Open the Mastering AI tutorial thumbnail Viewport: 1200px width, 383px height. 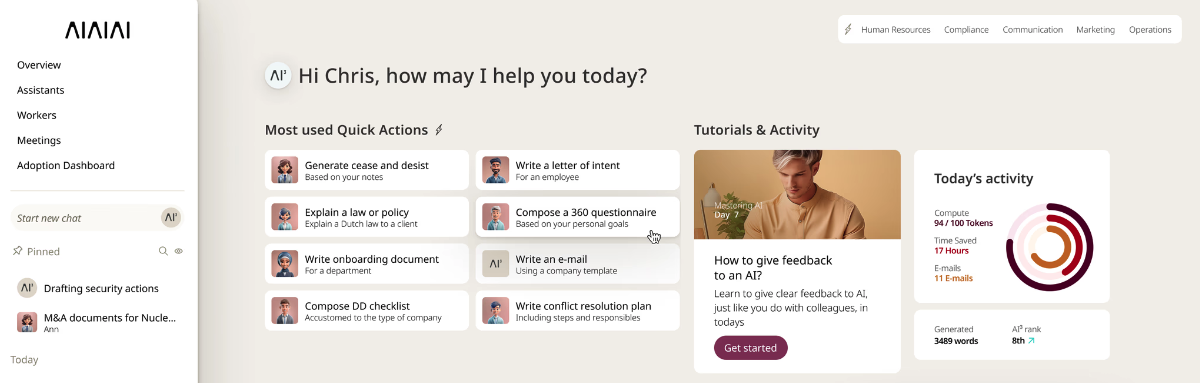(797, 195)
